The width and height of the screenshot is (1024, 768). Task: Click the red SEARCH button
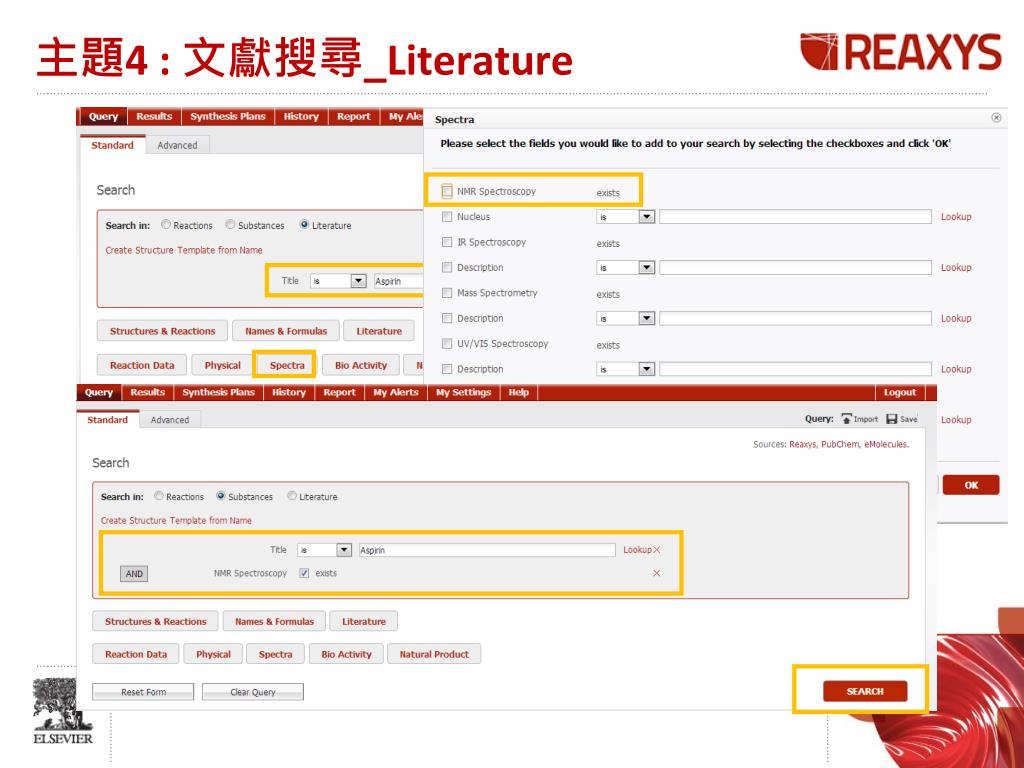coord(865,691)
